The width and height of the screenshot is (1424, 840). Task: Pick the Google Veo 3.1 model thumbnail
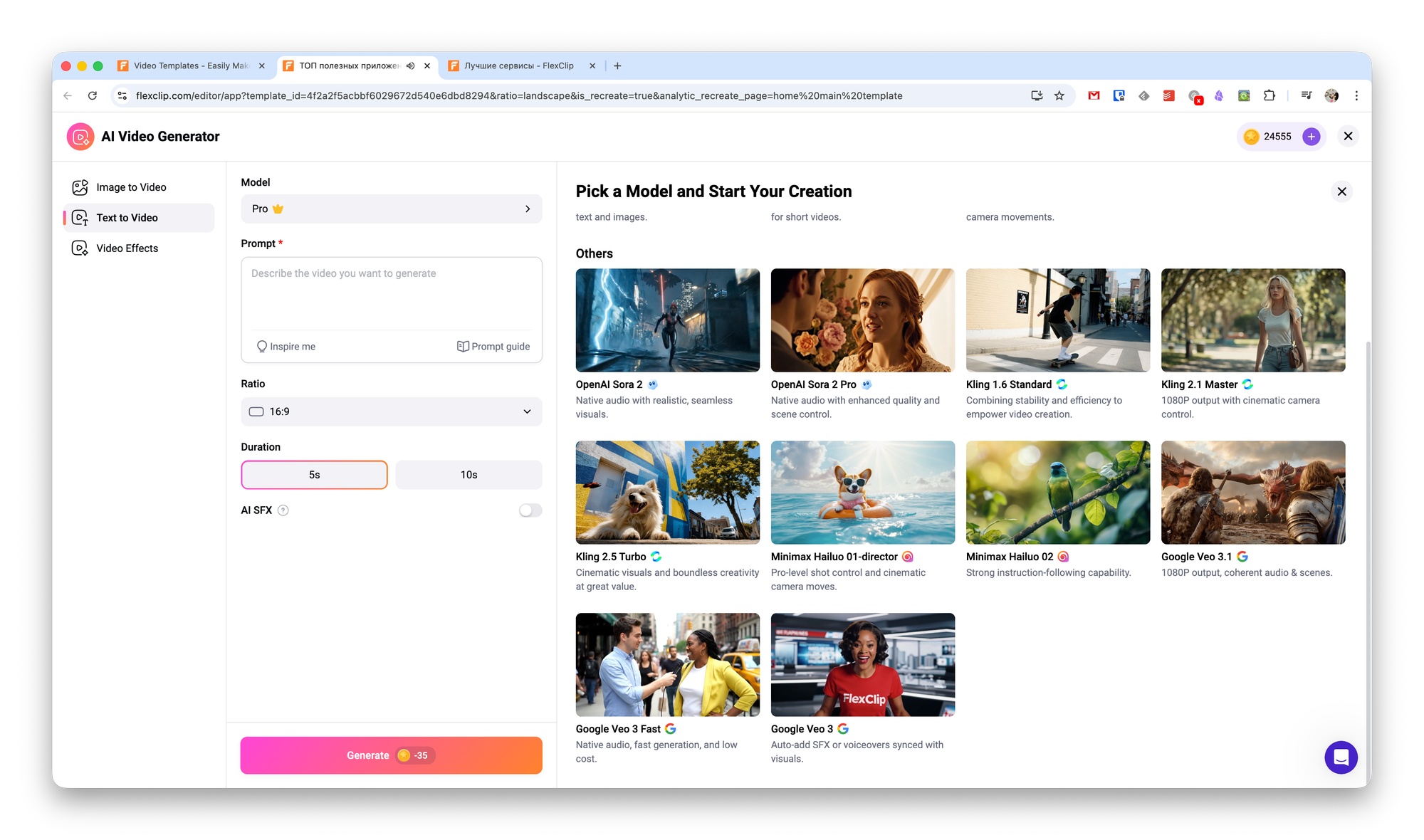click(1252, 493)
